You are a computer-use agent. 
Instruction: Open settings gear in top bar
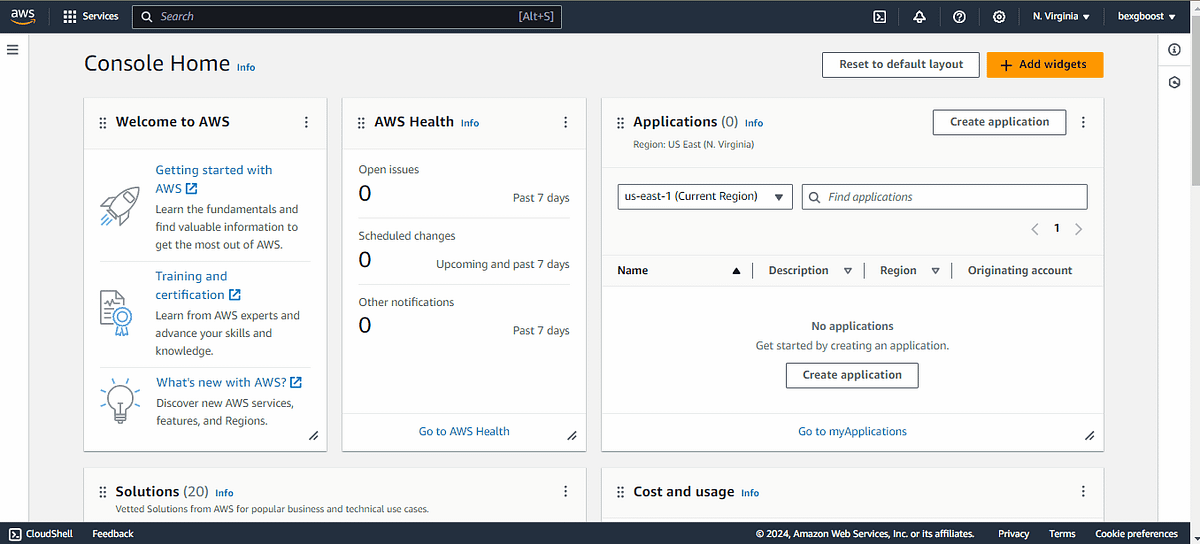pos(999,16)
